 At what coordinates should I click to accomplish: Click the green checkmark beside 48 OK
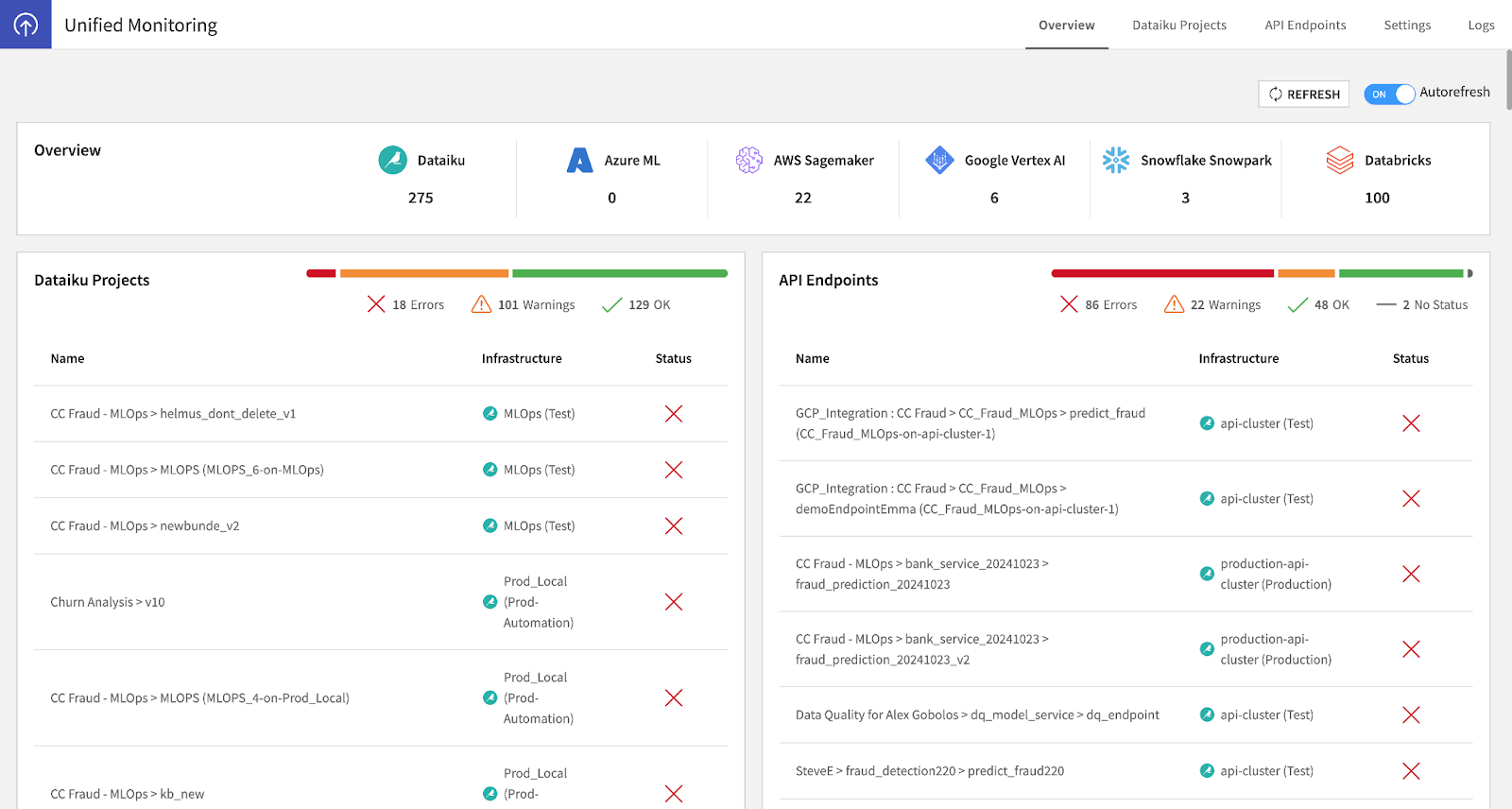(1297, 304)
